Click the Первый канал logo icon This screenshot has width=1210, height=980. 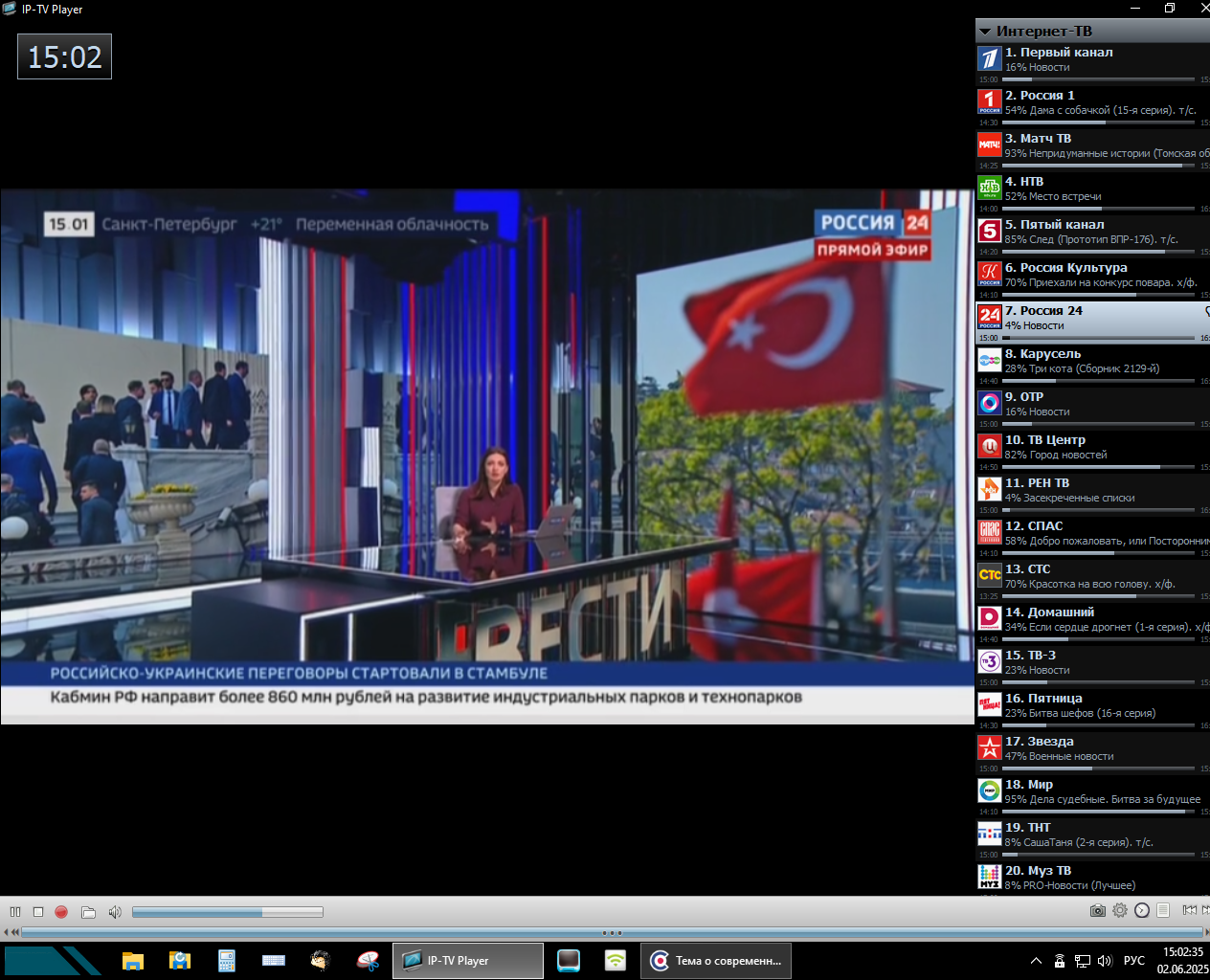(x=990, y=58)
